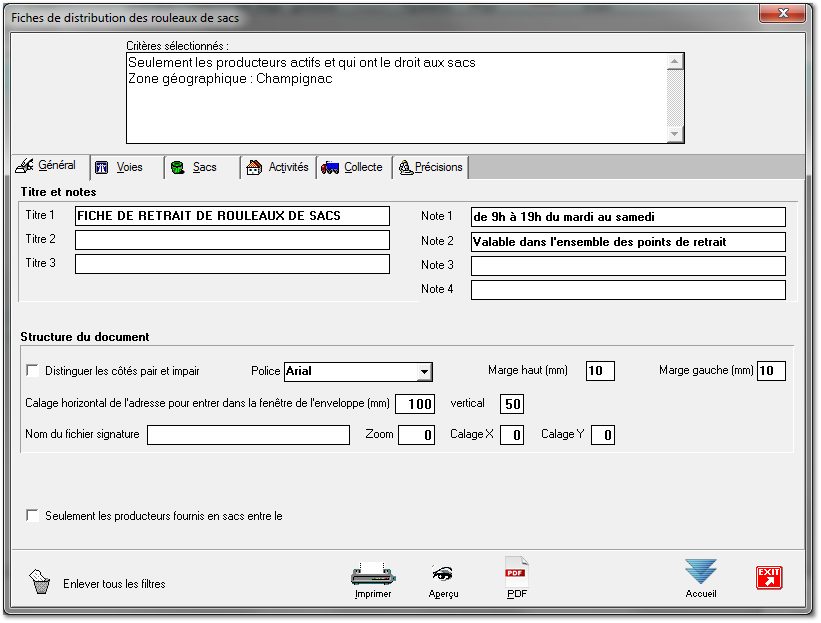Click the Marge haut value field

pyautogui.click(x=600, y=372)
